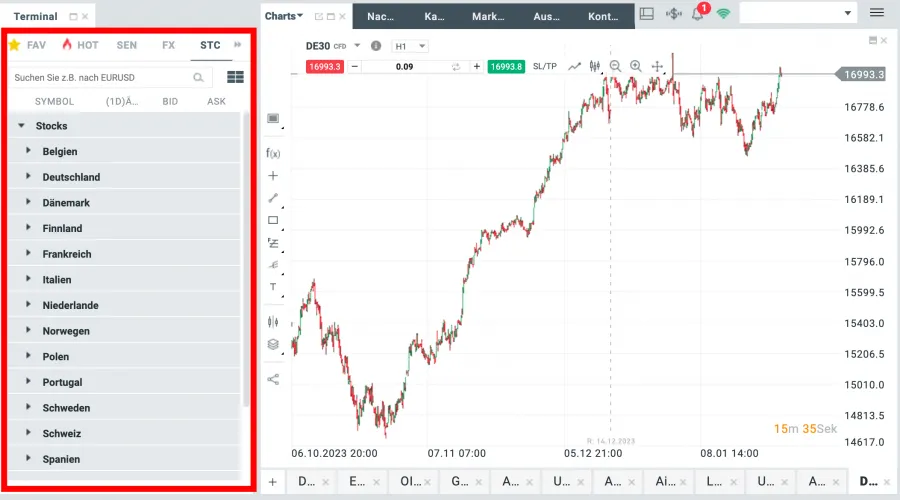Switch to the HOT tab
This screenshot has width=900, height=500.
[x=80, y=45]
